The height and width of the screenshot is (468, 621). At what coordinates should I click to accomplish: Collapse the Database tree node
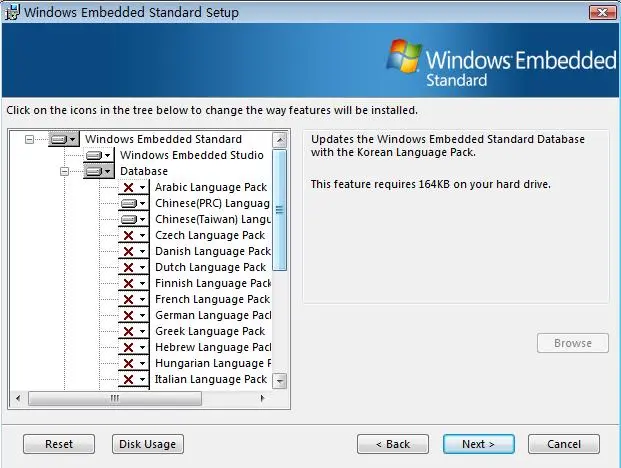[64, 171]
